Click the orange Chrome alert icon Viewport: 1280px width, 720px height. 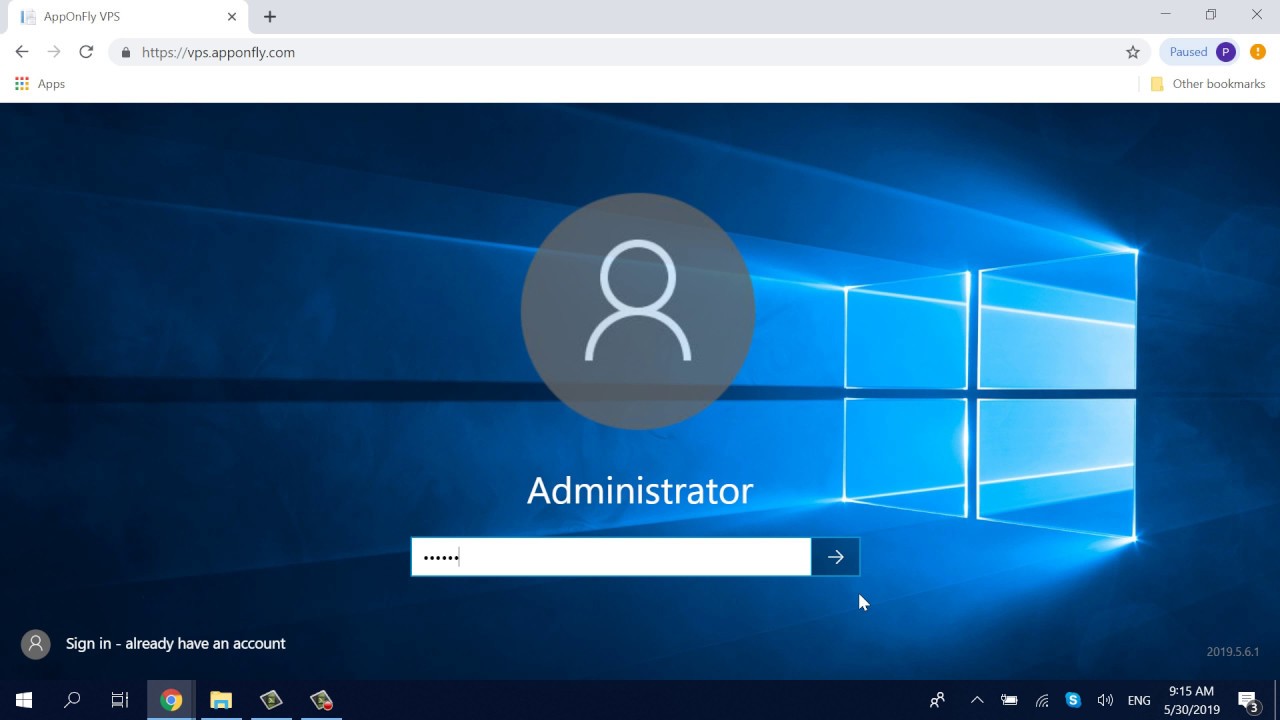pyautogui.click(x=1258, y=52)
